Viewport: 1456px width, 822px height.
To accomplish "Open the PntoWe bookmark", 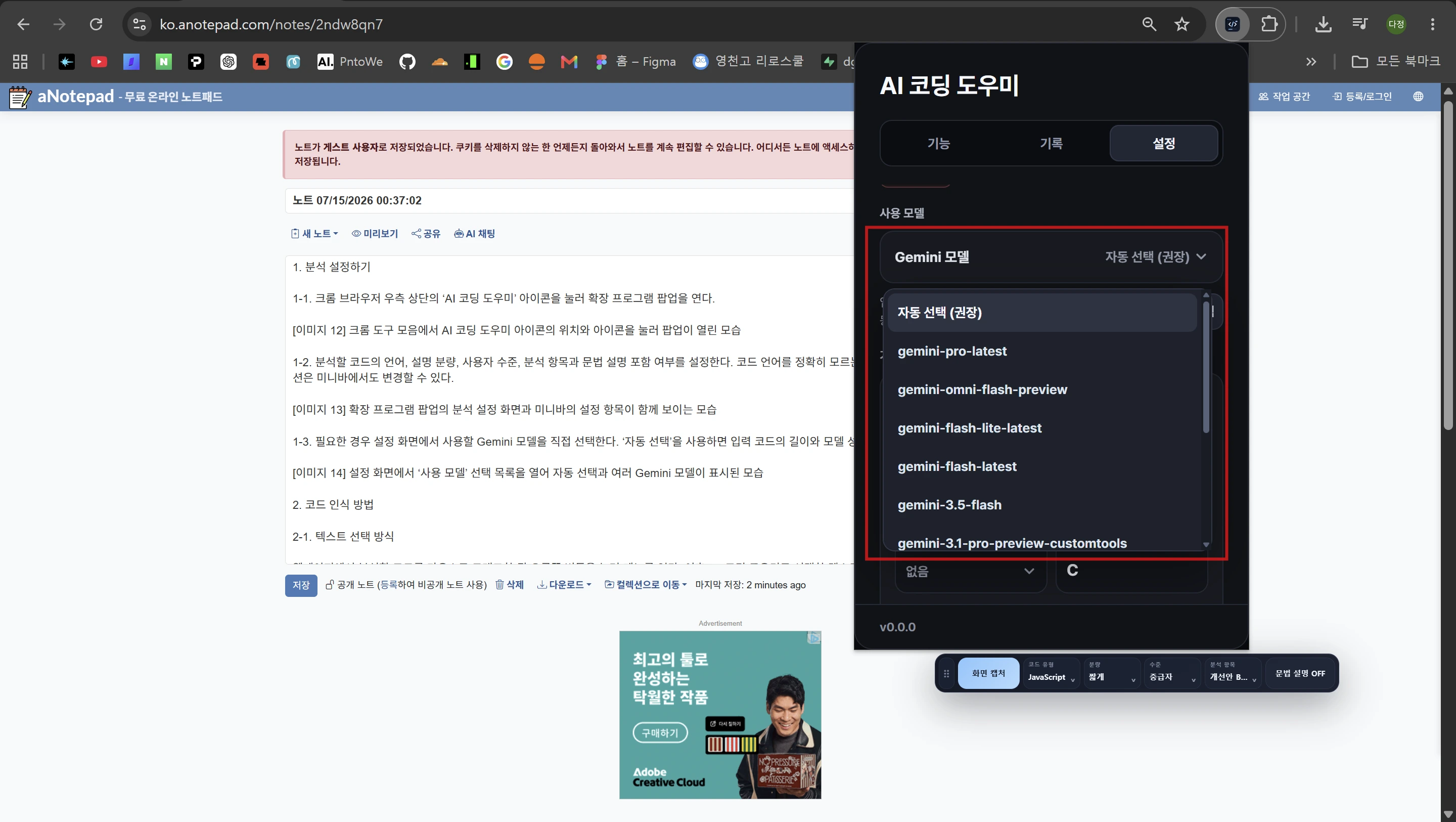I will click(350, 62).
